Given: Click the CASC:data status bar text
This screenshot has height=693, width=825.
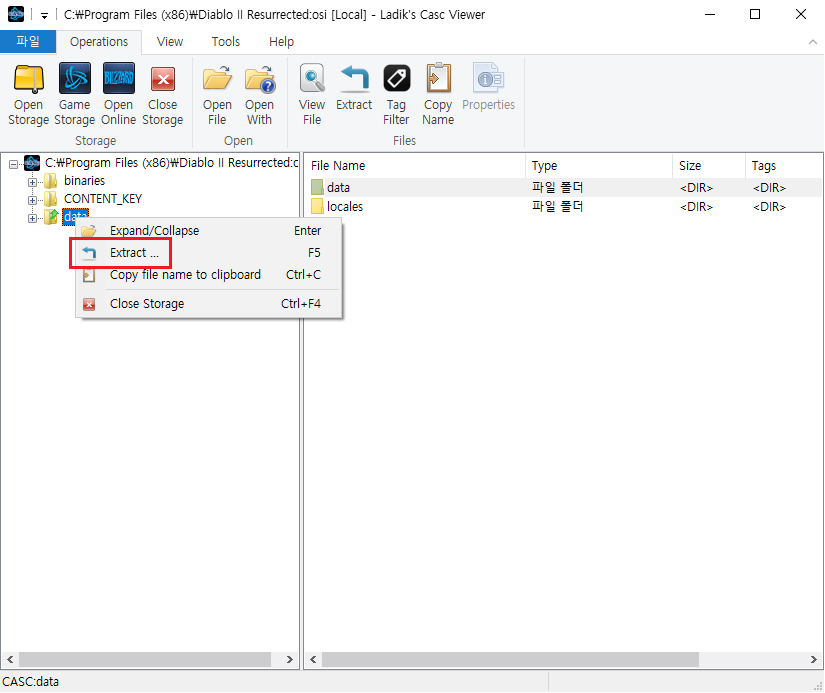Looking at the screenshot, I should (x=31, y=682).
